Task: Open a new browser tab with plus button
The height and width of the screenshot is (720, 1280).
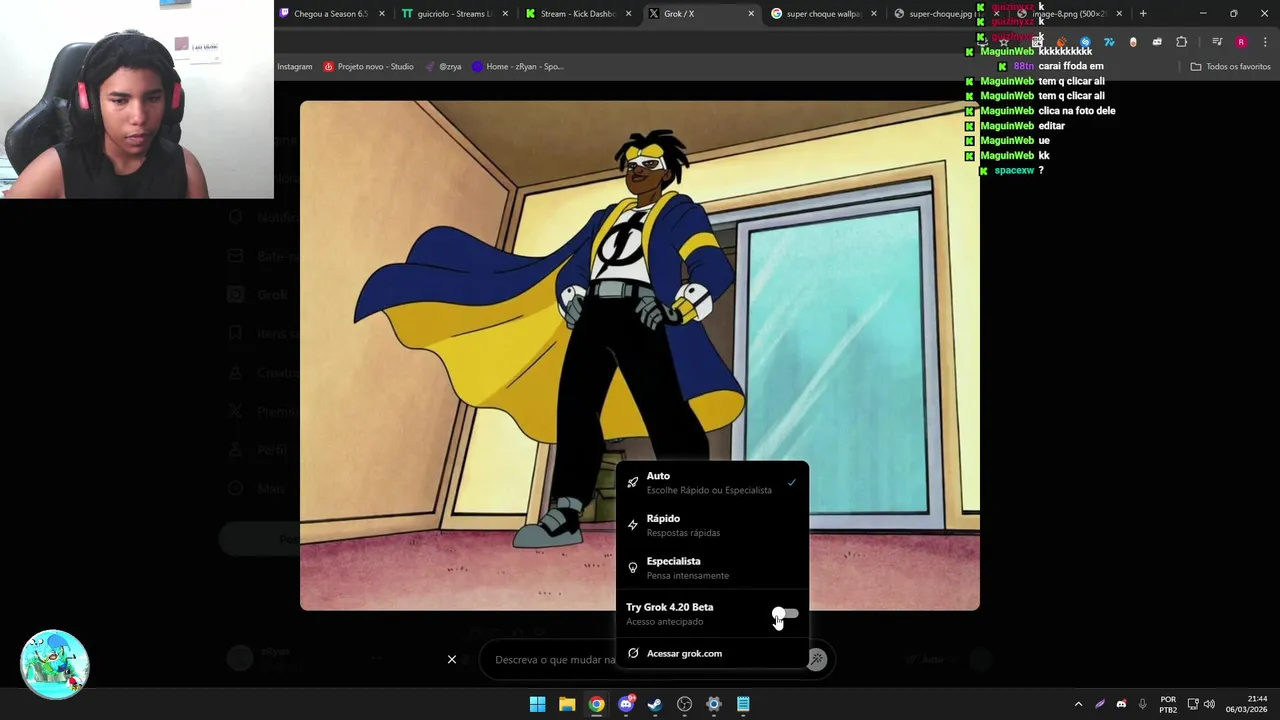Action: 1143,14
